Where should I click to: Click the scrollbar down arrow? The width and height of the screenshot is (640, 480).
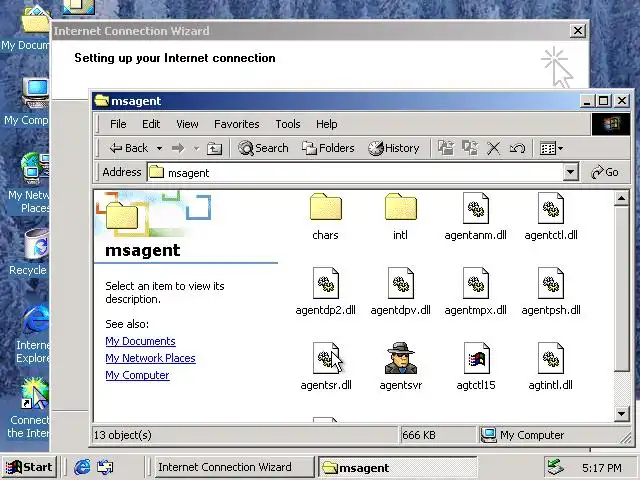(x=621, y=414)
